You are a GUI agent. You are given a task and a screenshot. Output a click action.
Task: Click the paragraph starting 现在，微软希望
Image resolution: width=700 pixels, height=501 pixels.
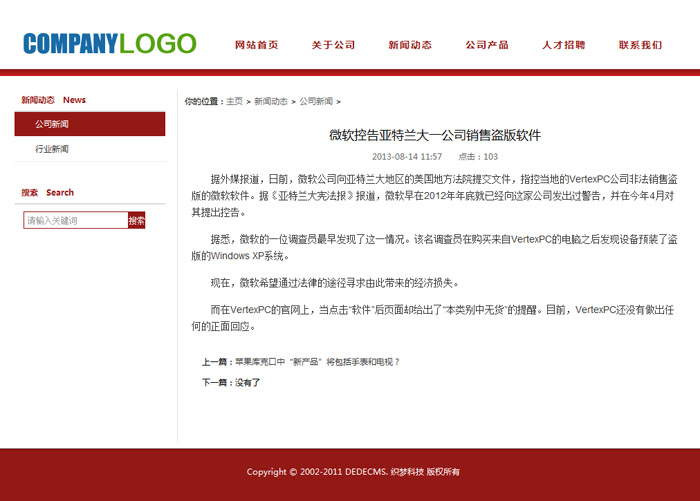335,283
